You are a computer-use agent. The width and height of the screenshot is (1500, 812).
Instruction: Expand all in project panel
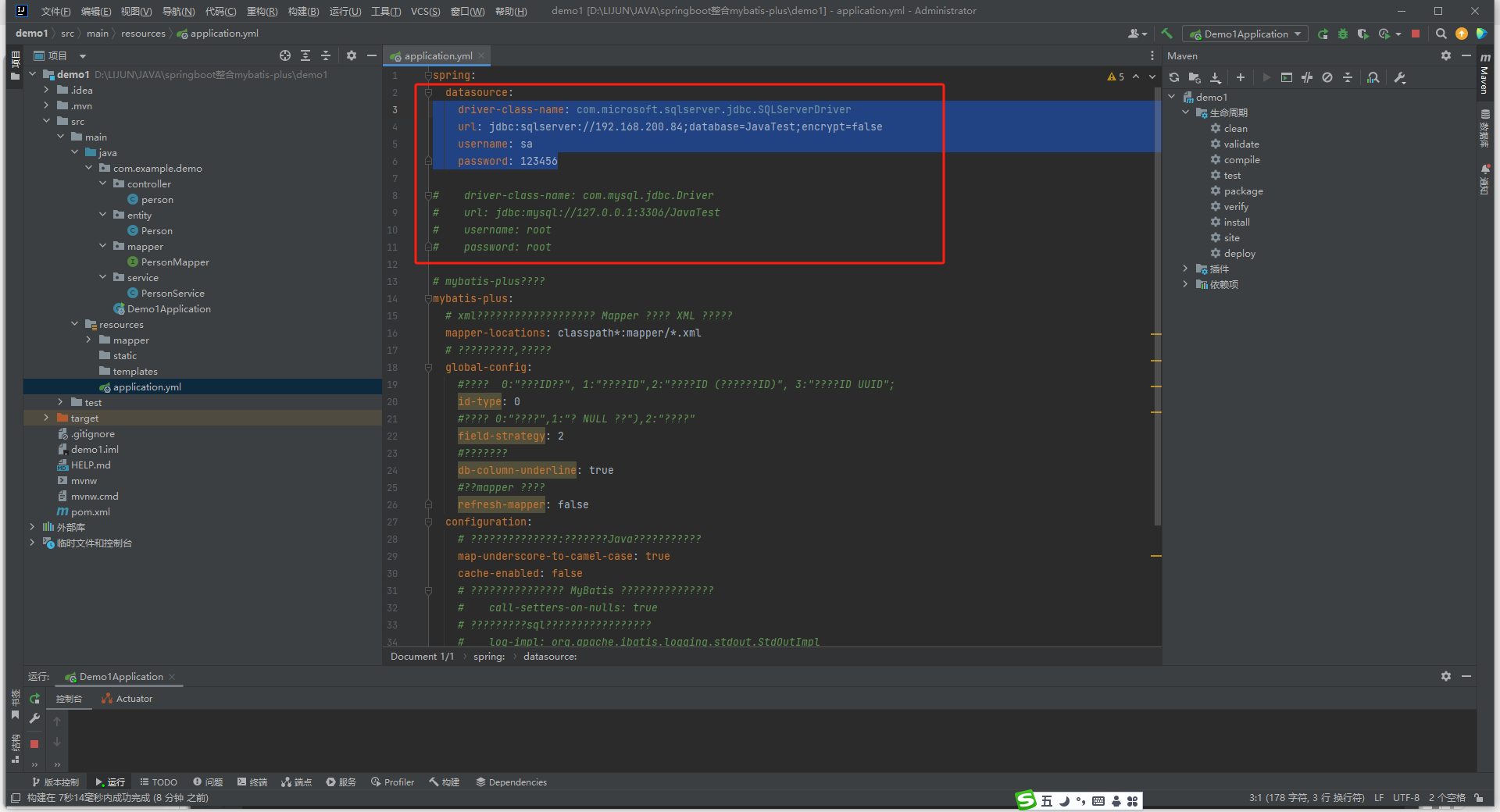click(305, 55)
